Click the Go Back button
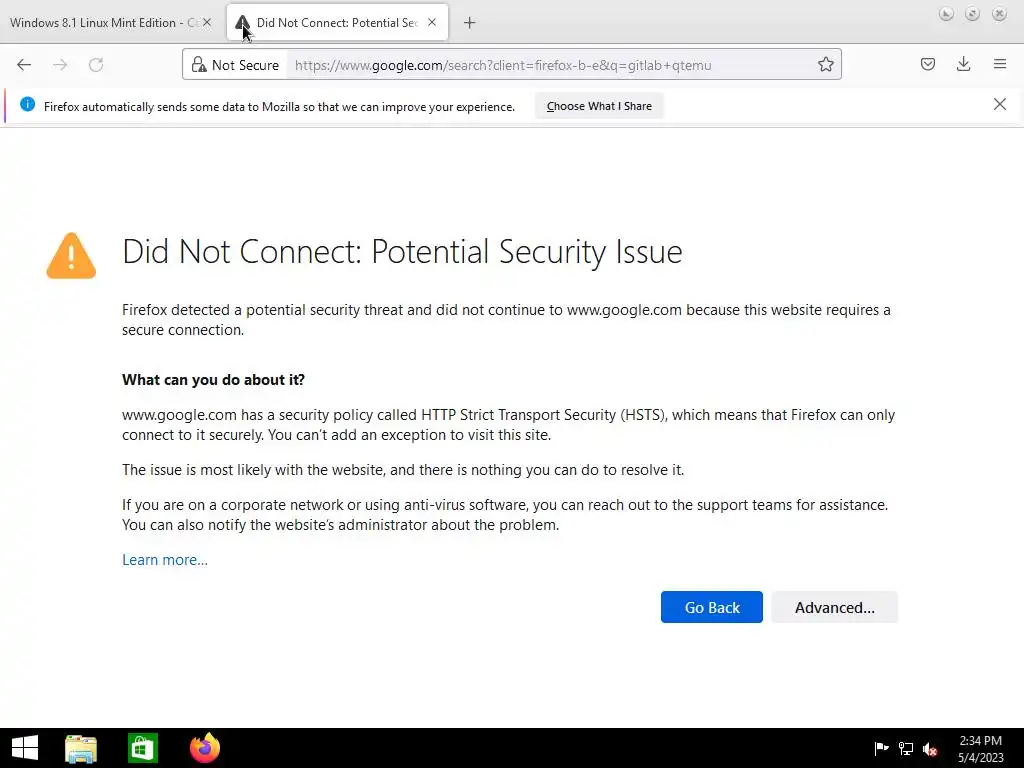Screen dimensions: 1024x768 [x=712, y=607]
